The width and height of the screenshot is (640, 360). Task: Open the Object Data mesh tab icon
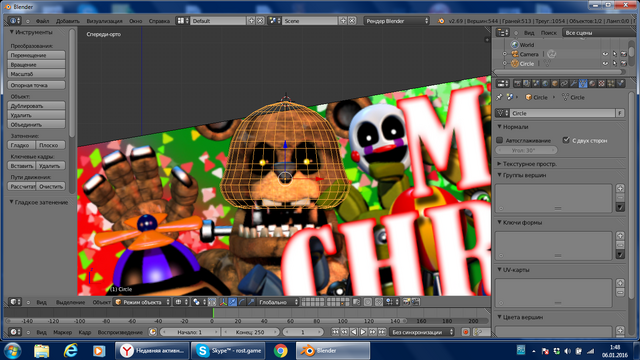tap(583, 84)
